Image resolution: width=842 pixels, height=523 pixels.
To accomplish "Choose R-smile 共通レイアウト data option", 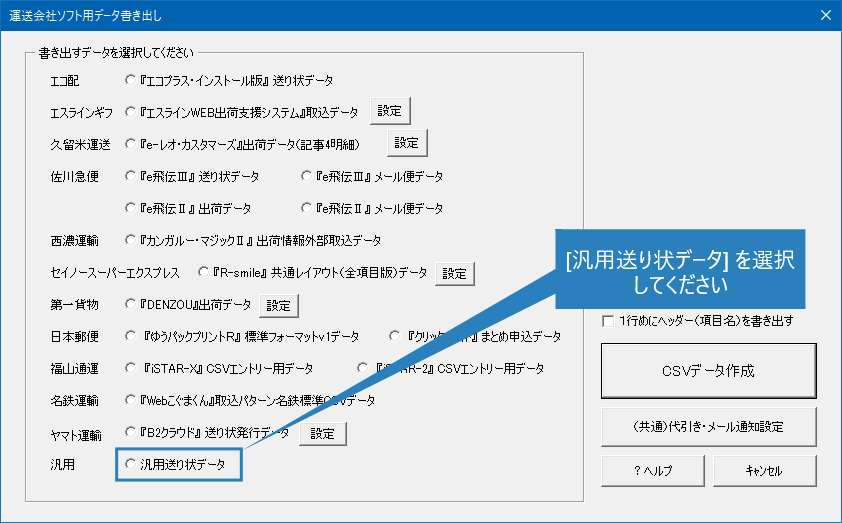I will (x=204, y=272).
